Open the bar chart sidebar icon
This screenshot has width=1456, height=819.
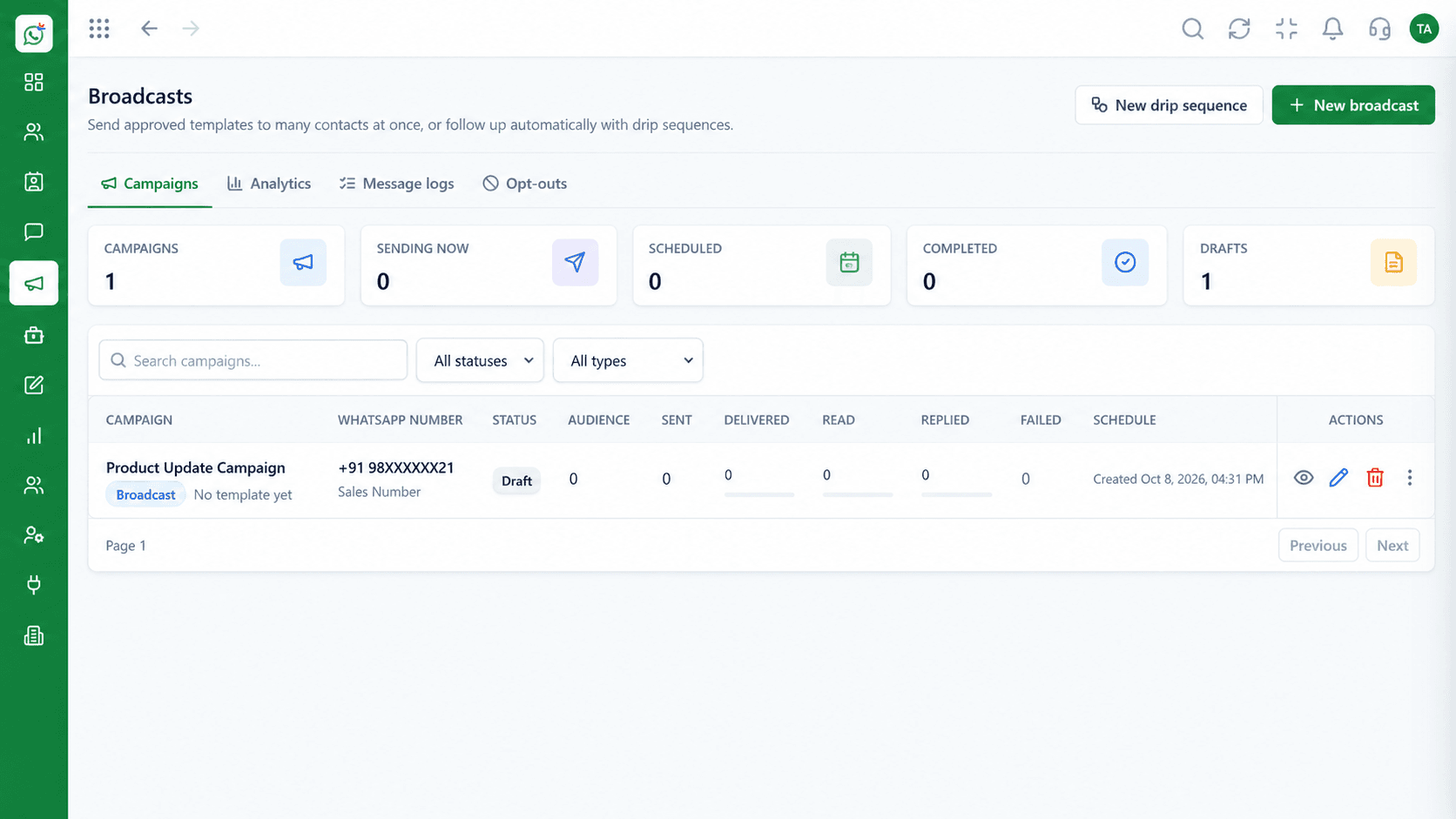click(34, 436)
